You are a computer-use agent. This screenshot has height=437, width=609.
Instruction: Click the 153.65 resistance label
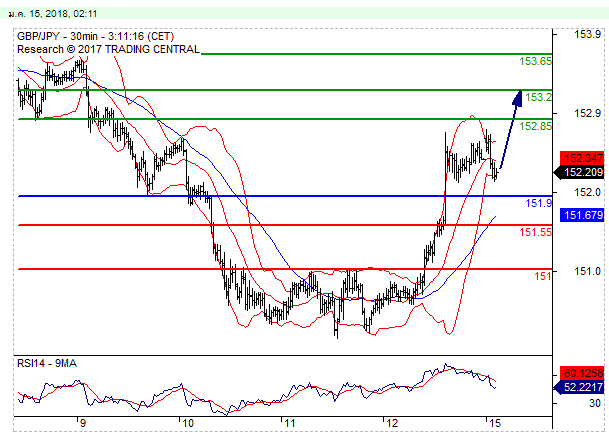pyautogui.click(x=535, y=61)
